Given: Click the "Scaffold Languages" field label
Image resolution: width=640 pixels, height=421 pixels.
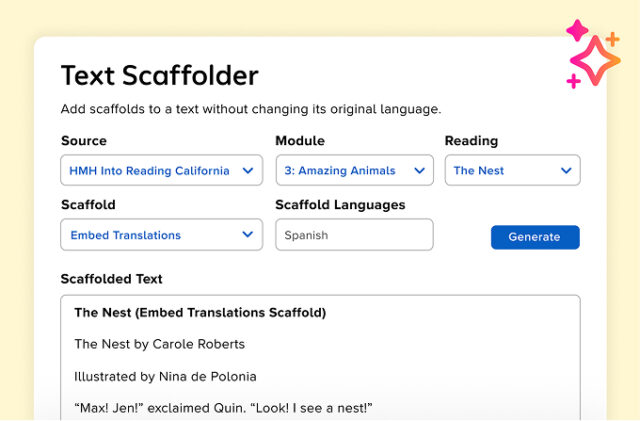Looking at the screenshot, I should [x=340, y=205].
